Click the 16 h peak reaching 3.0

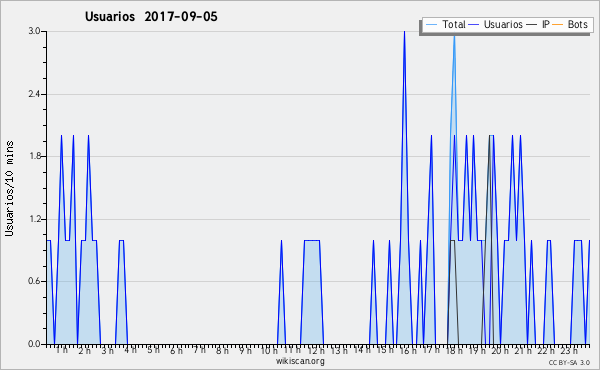tap(404, 32)
